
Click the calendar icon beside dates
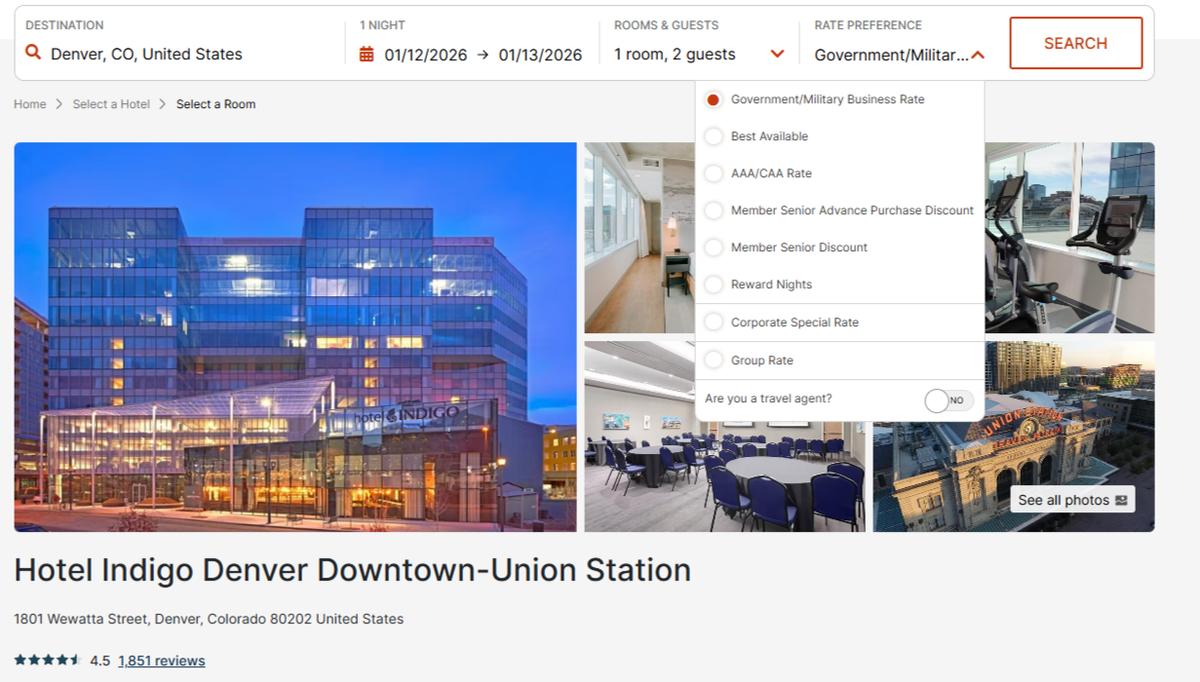tap(367, 55)
